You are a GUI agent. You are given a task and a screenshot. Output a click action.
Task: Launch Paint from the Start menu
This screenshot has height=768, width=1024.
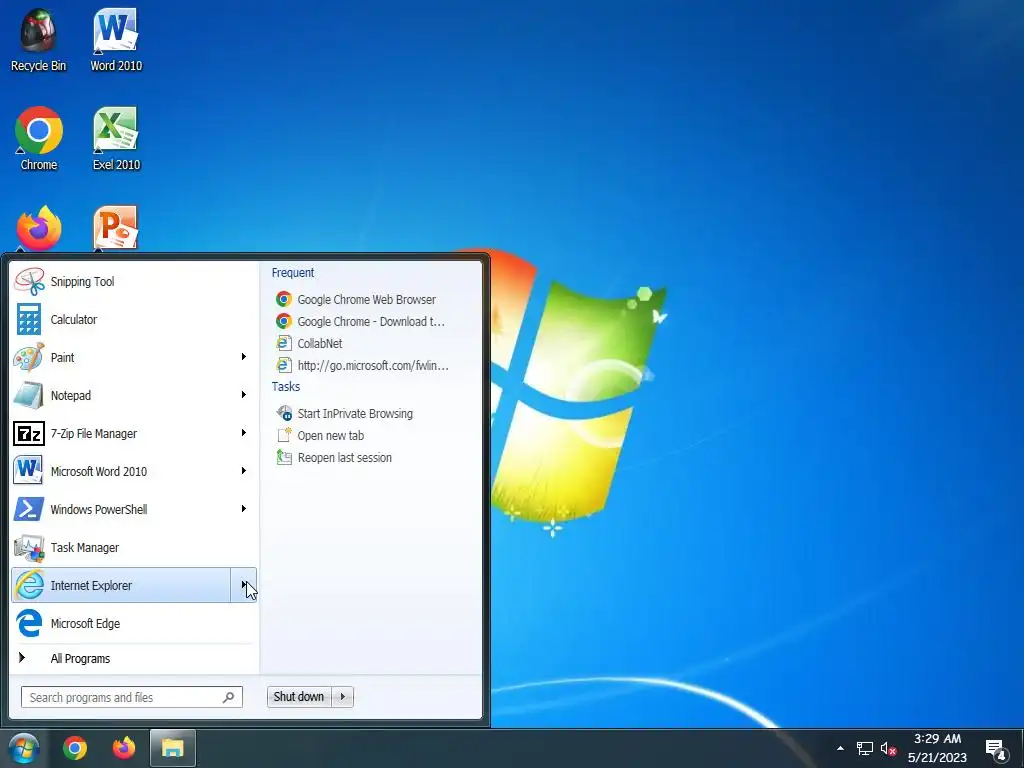[x=121, y=357]
